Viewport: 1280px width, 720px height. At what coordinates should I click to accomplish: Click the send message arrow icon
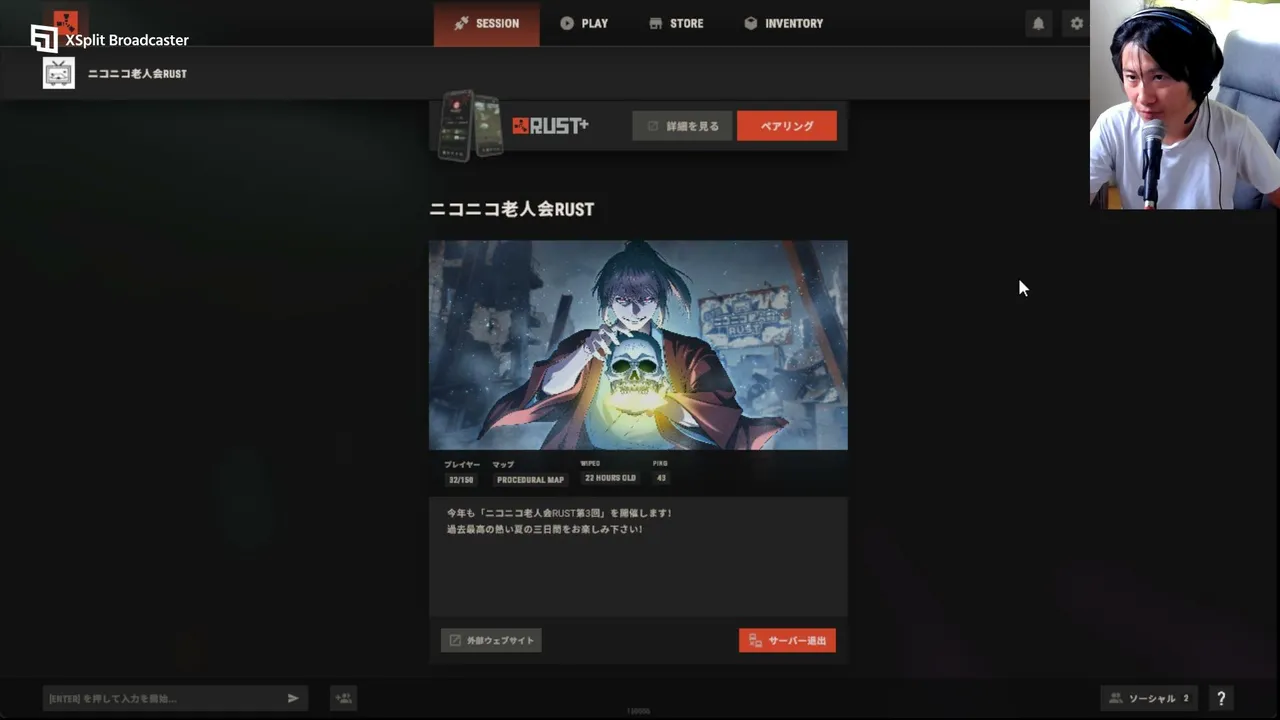[x=293, y=698]
